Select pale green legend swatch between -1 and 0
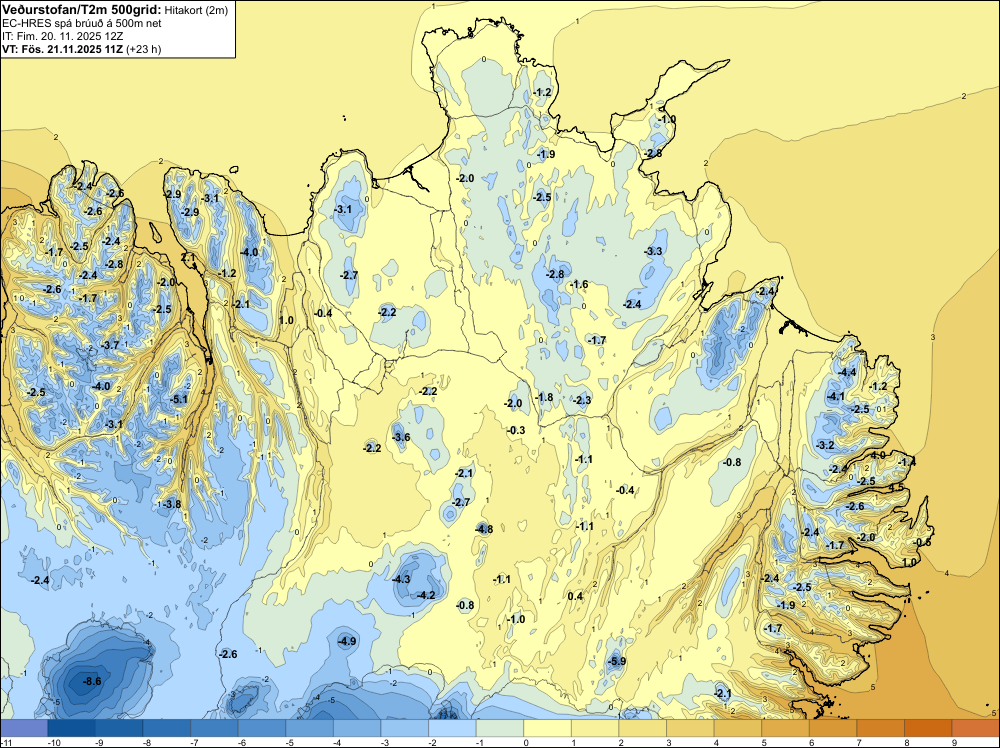 click(x=500, y=728)
